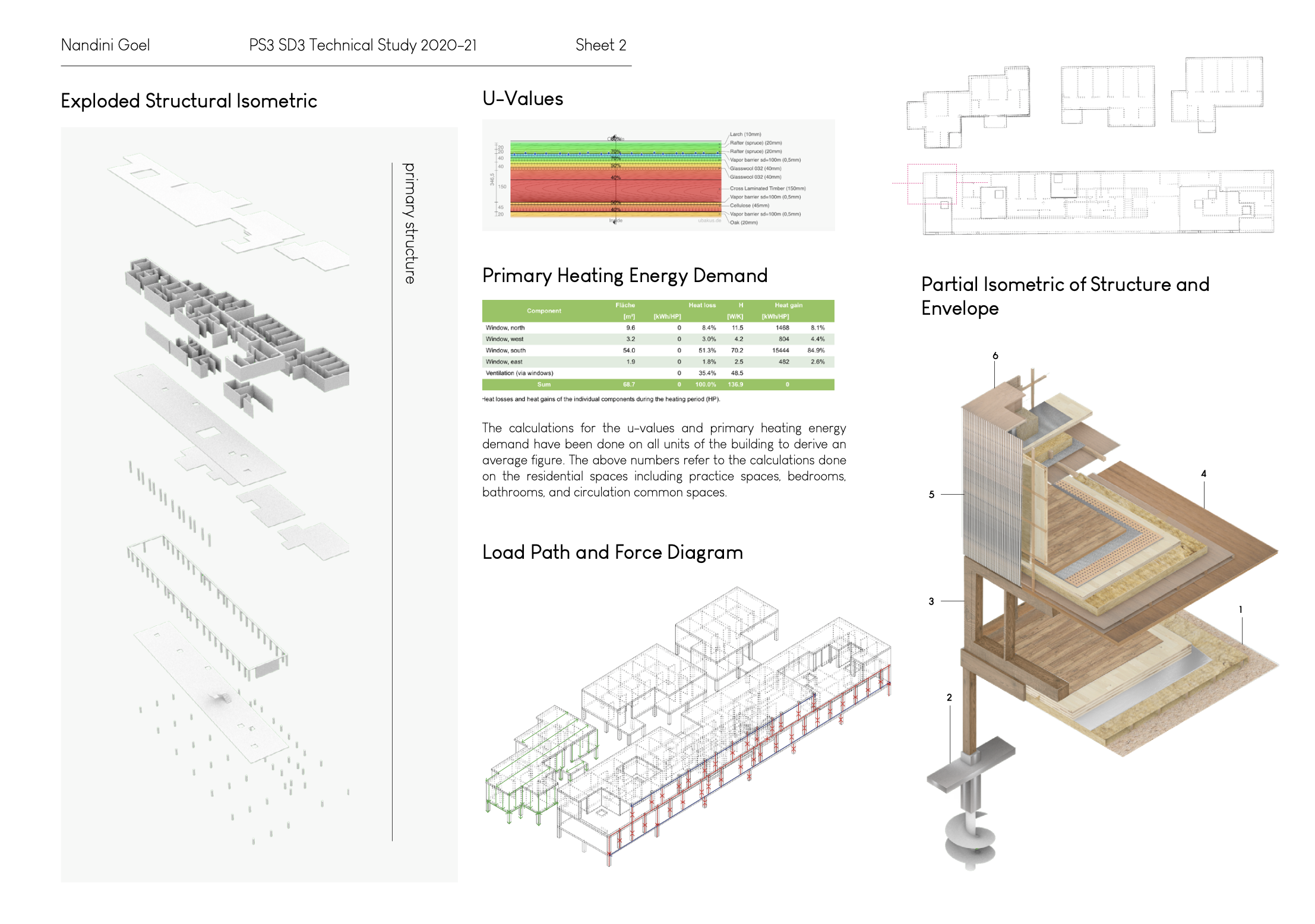Click the vertical primary structure label
Viewport: 1315px width, 924px height.
point(410,223)
